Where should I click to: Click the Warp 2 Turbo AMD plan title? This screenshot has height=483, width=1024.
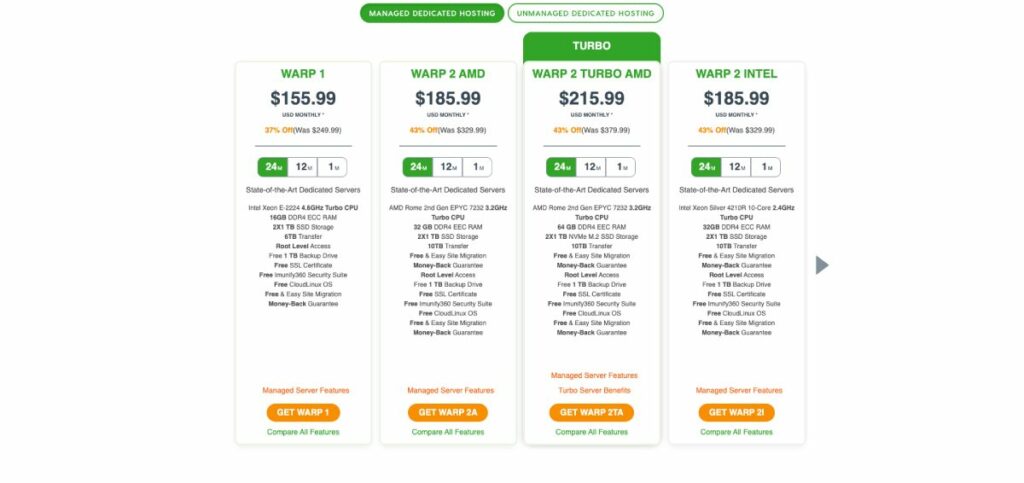click(x=592, y=74)
